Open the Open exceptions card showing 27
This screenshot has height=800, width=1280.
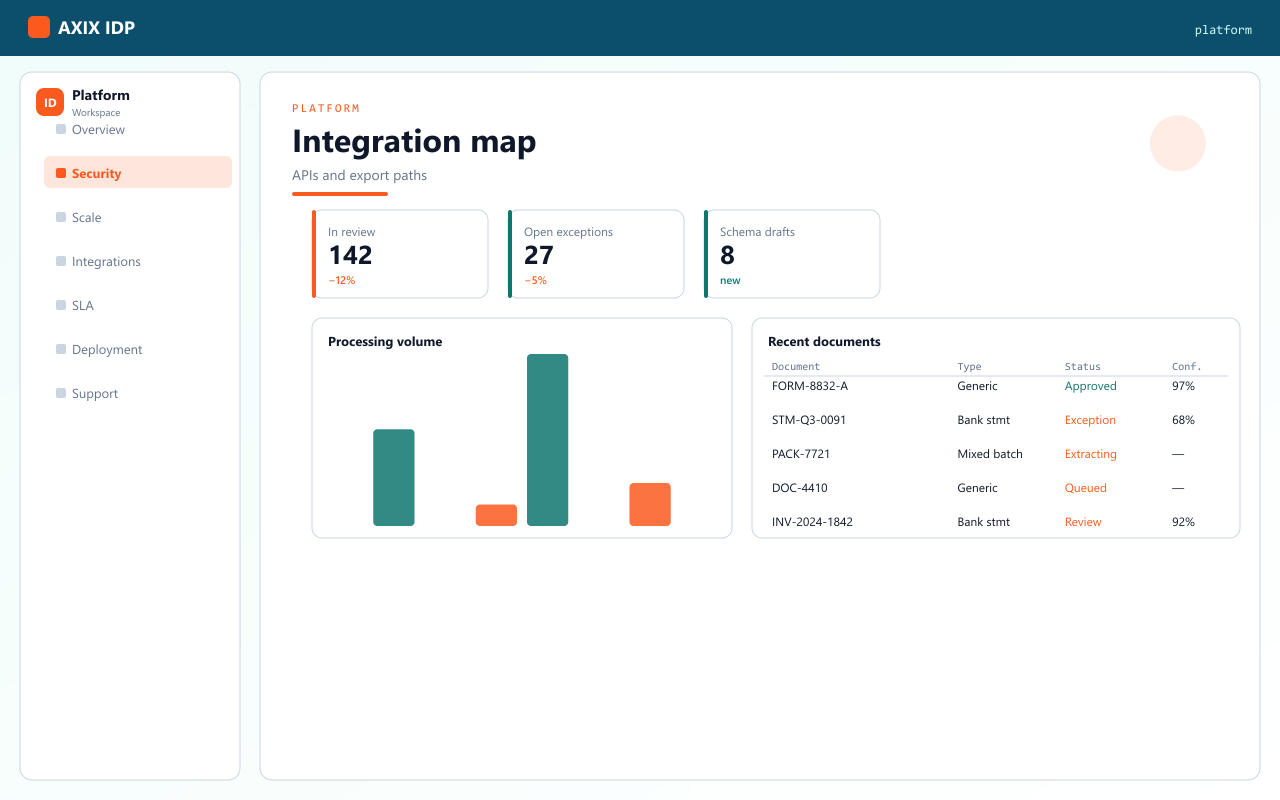(596, 254)
